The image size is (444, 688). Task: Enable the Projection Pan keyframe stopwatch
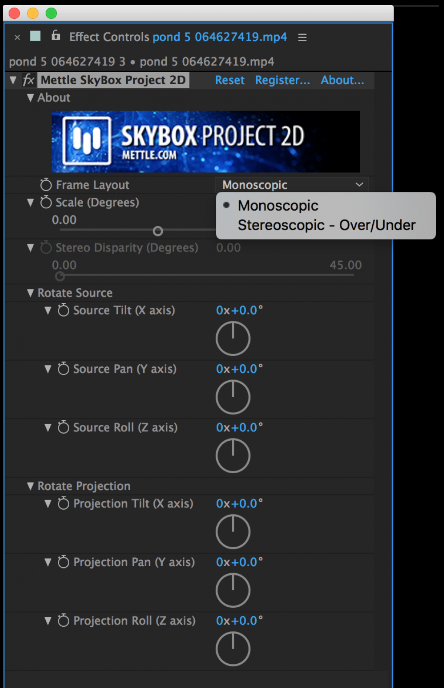(x=64, y=562)
